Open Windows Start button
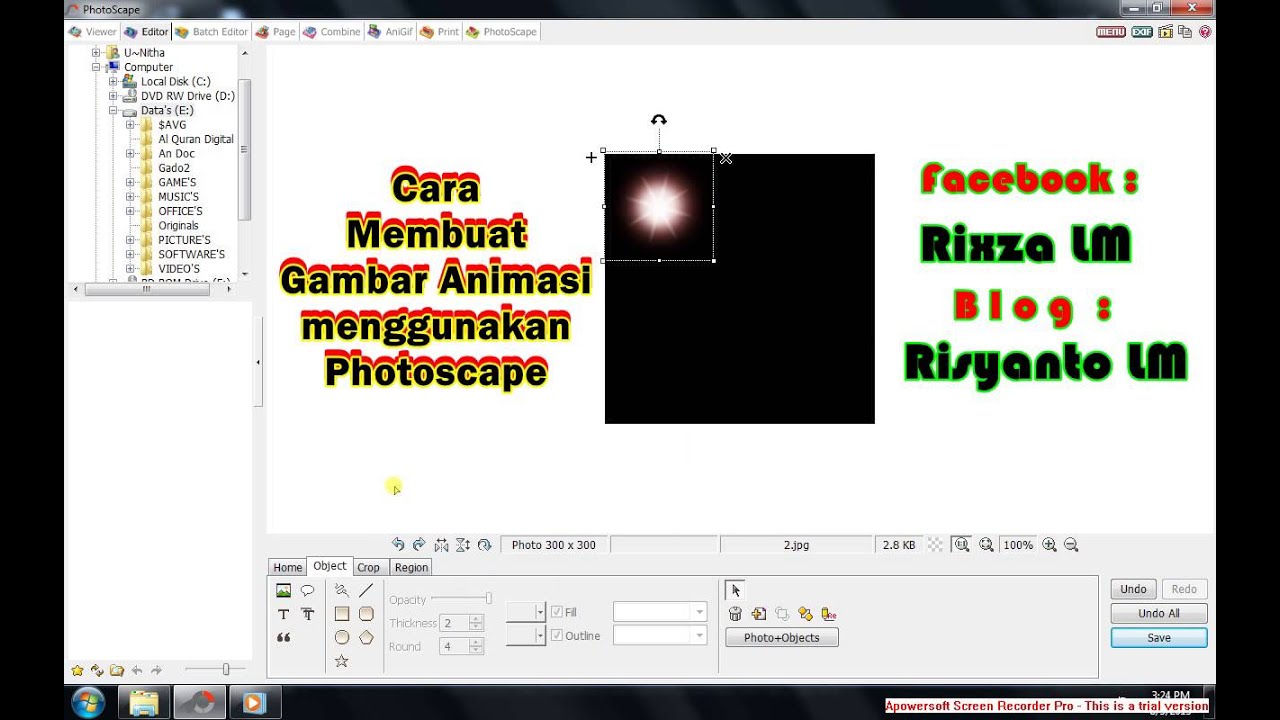The image size is (1280, 720). [89, 702]
